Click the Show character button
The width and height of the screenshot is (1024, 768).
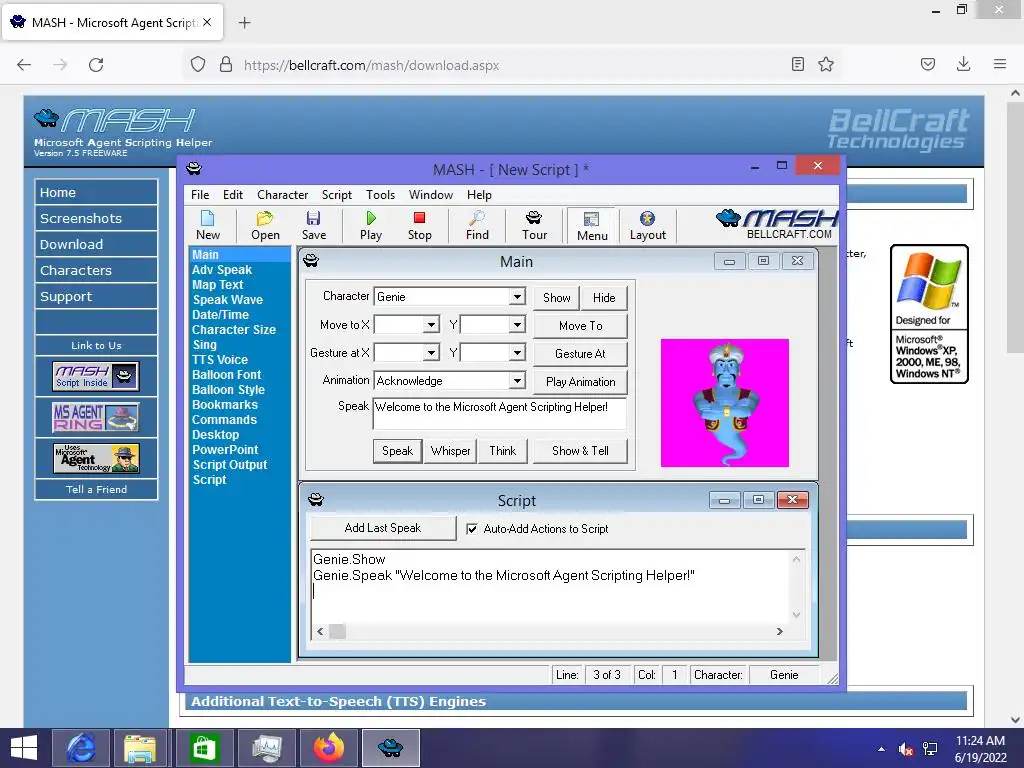556,298
